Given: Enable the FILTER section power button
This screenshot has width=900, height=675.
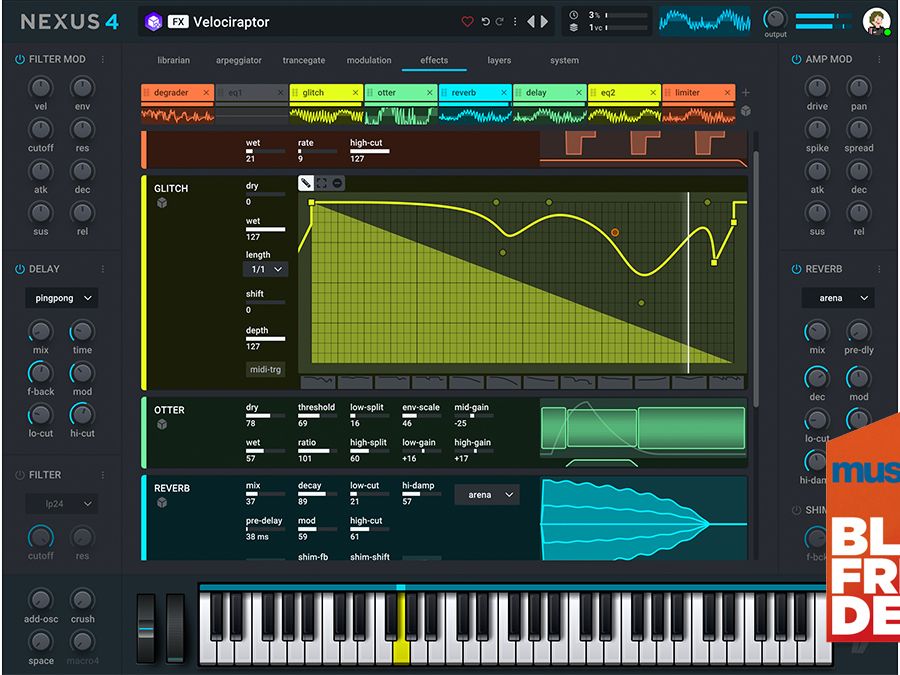Looking at the screenshot, I should [20, 475].
